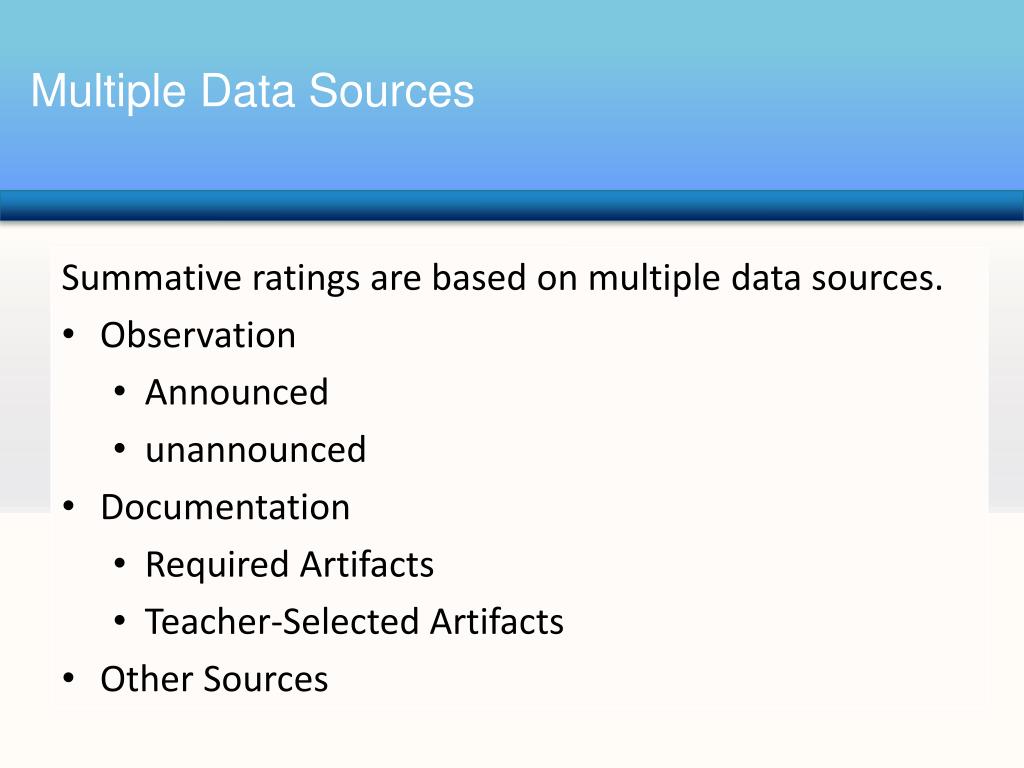The height and width of the screenshot is (768, 1024).
Task: Click the 'Multiple Data Sources' slide title
Action: click(x=252, y=92)
